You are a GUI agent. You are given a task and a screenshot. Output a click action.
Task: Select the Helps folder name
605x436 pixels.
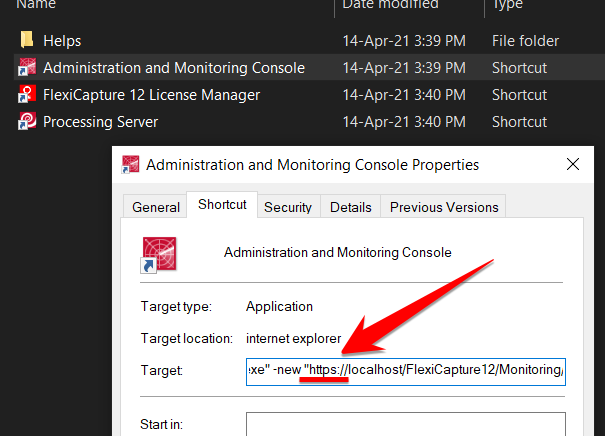tap(62, 41)
